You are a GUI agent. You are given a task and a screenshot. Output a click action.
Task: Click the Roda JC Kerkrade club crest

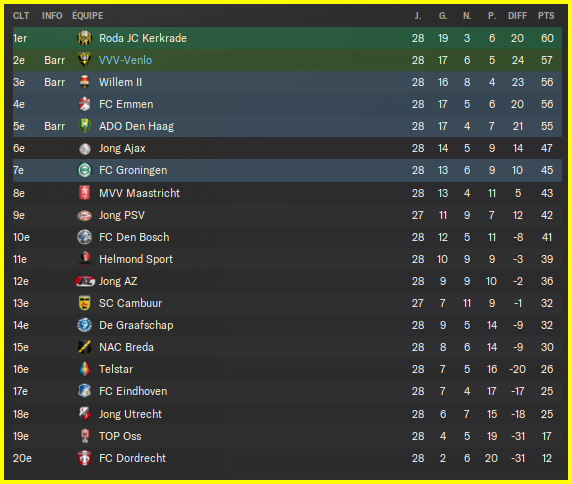coord(85,38)
